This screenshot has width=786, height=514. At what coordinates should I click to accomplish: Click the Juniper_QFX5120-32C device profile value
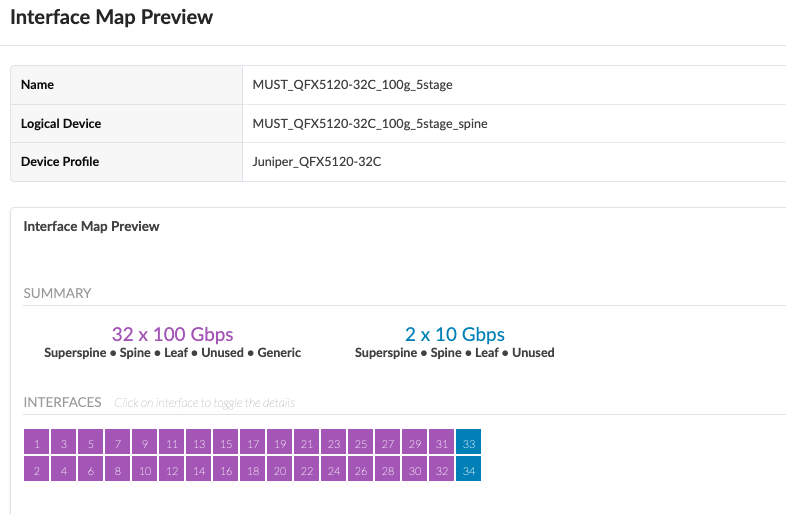[317, 162]
